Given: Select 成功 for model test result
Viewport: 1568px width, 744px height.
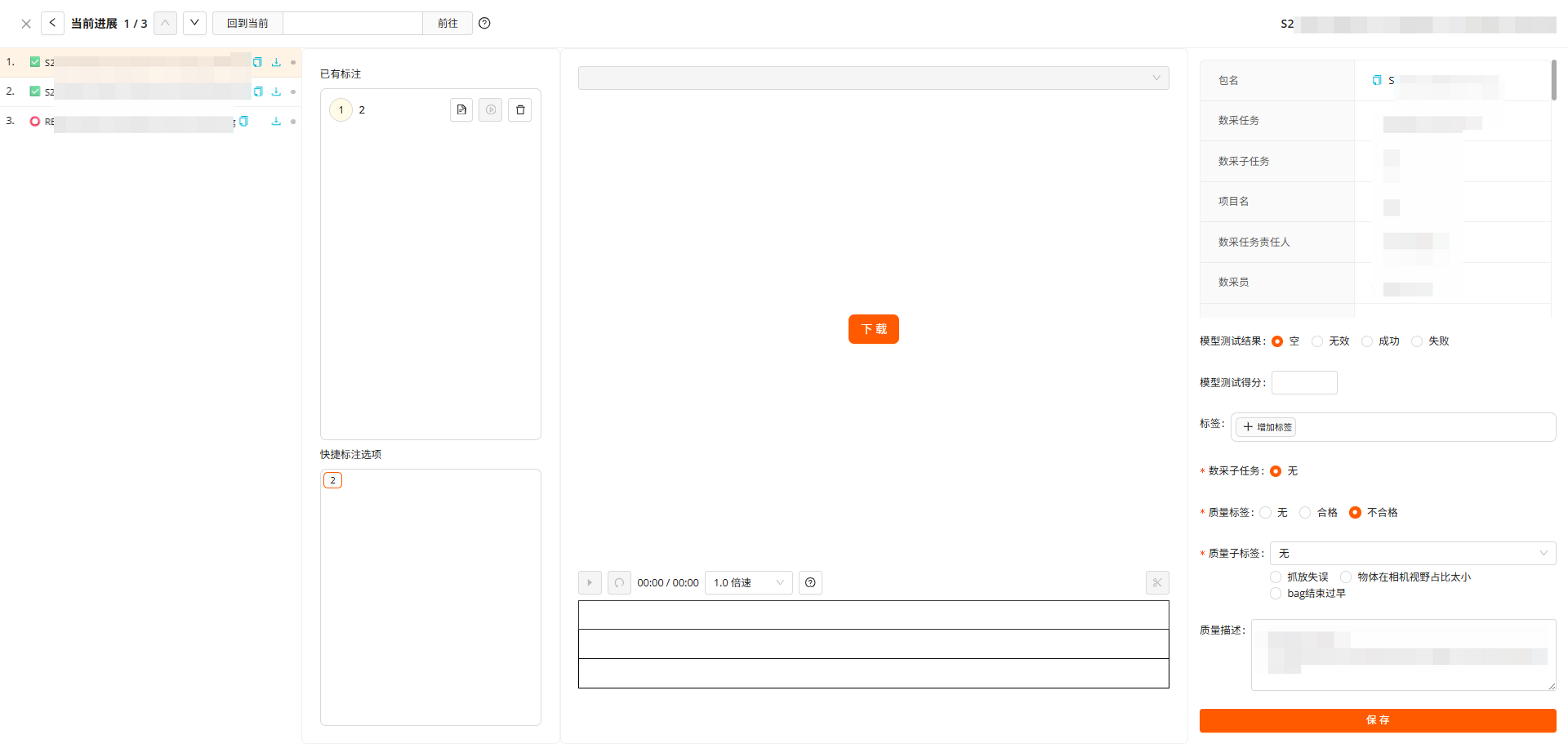Looking at the screenshot, I should click(1368, 341).
